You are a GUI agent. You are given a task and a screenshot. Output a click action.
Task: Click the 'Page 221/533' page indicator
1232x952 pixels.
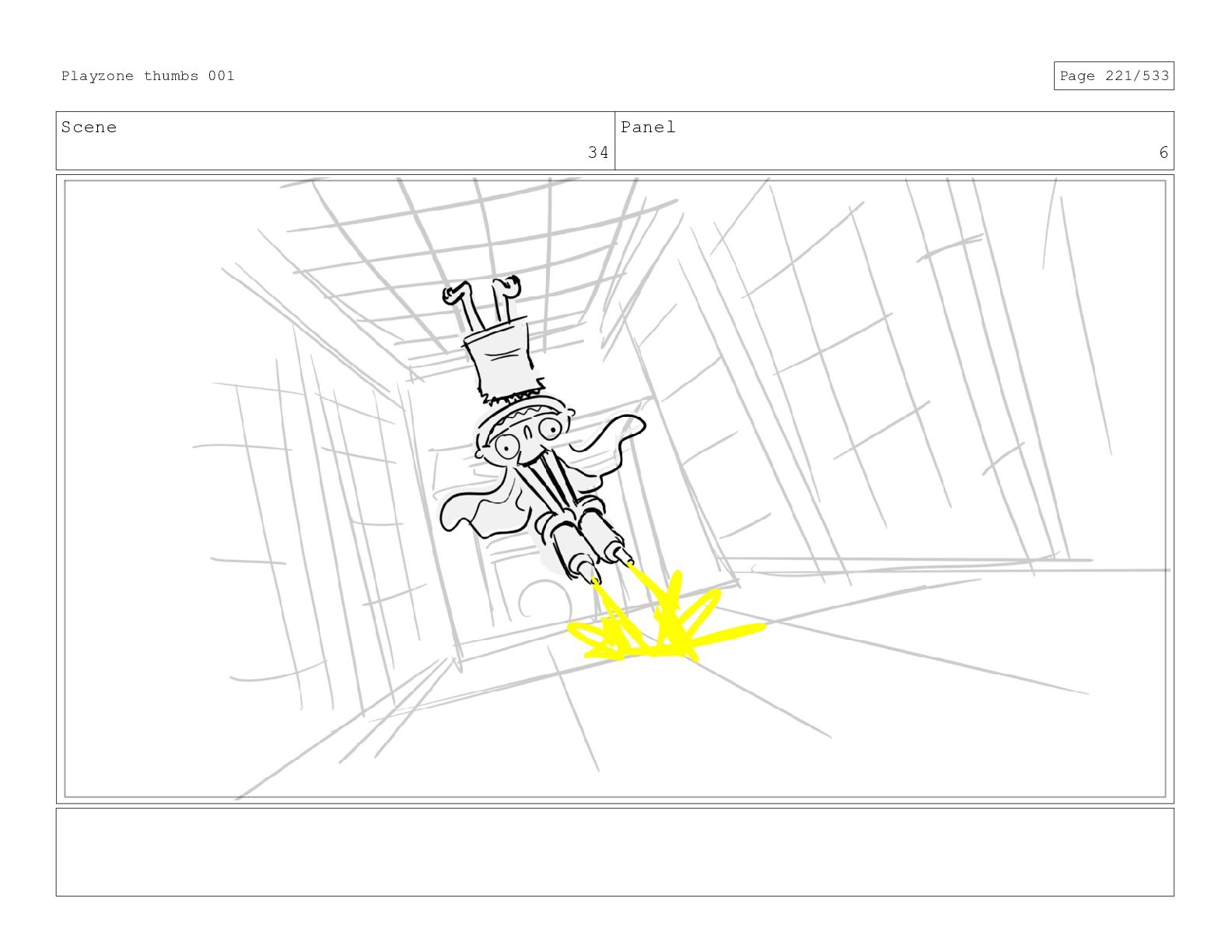click(x=1114, y=76)
